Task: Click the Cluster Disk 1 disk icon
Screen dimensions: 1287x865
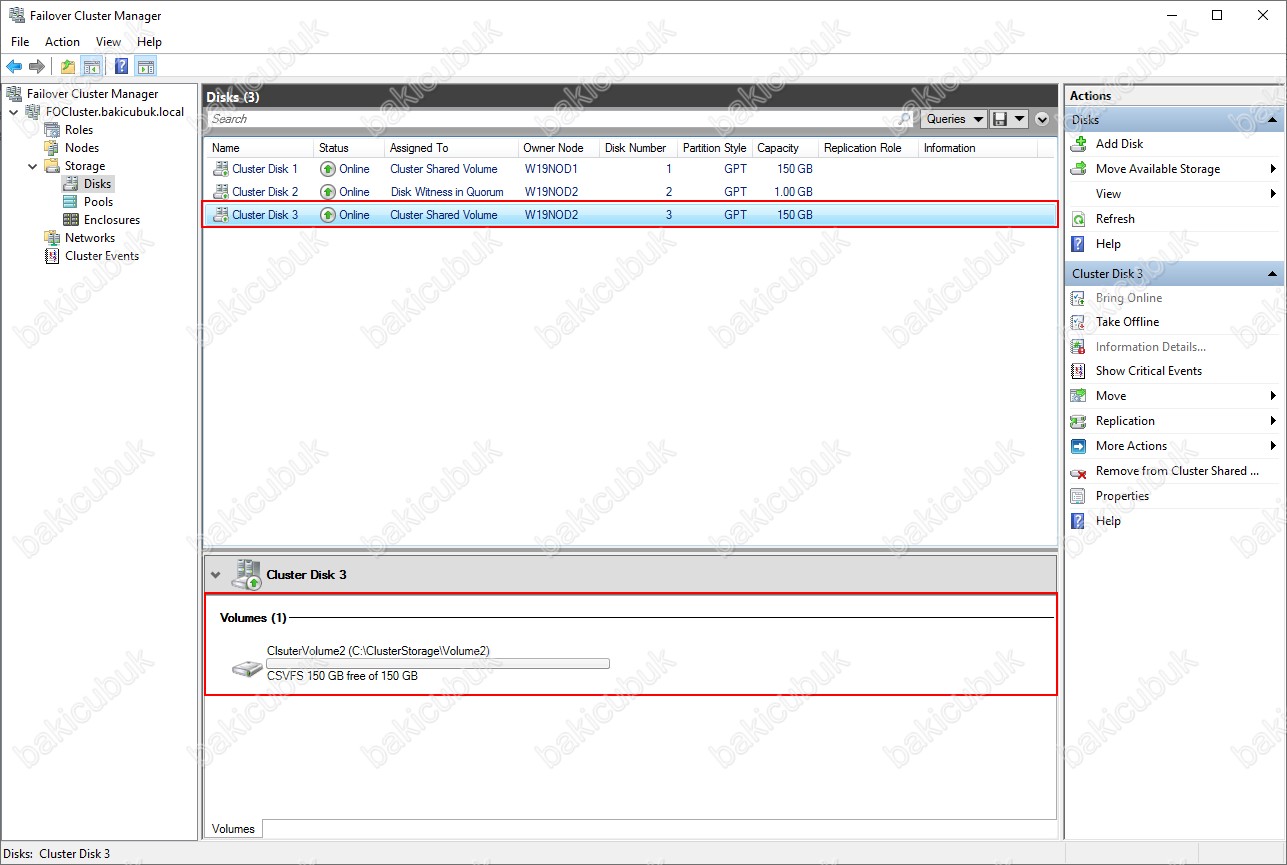Action: 220,169
